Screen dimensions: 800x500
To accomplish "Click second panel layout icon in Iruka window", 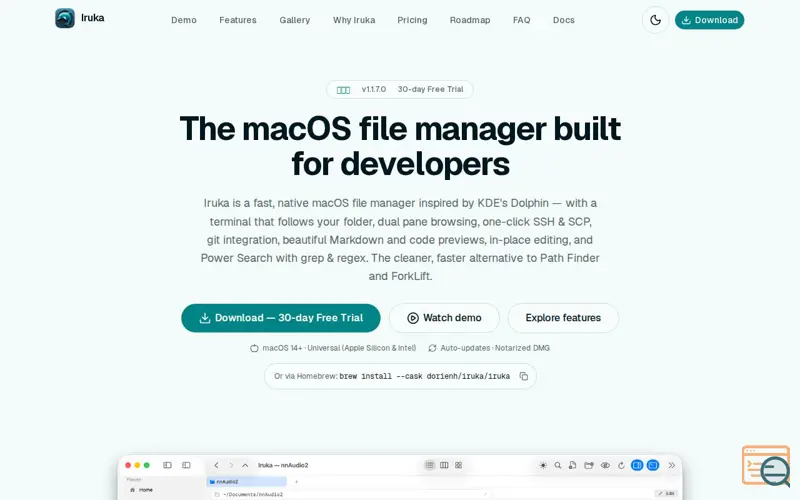I will [186, 465].
